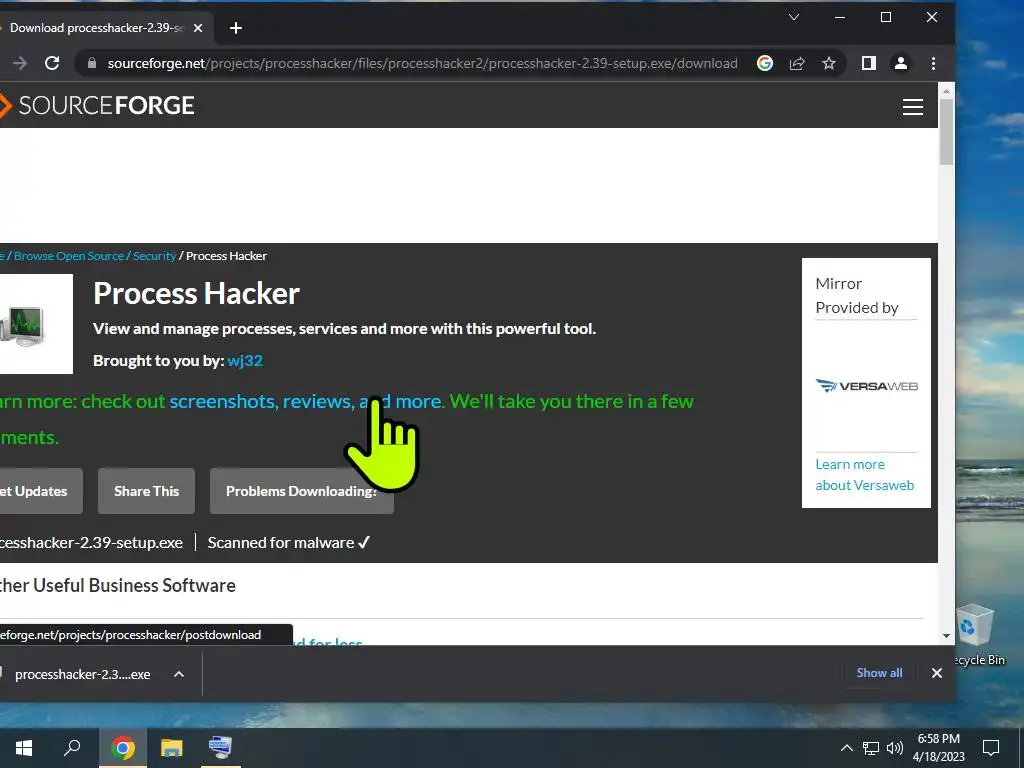Open the Security breadcrumb link
Viewport: 1024px width, 768px height.
154,256
